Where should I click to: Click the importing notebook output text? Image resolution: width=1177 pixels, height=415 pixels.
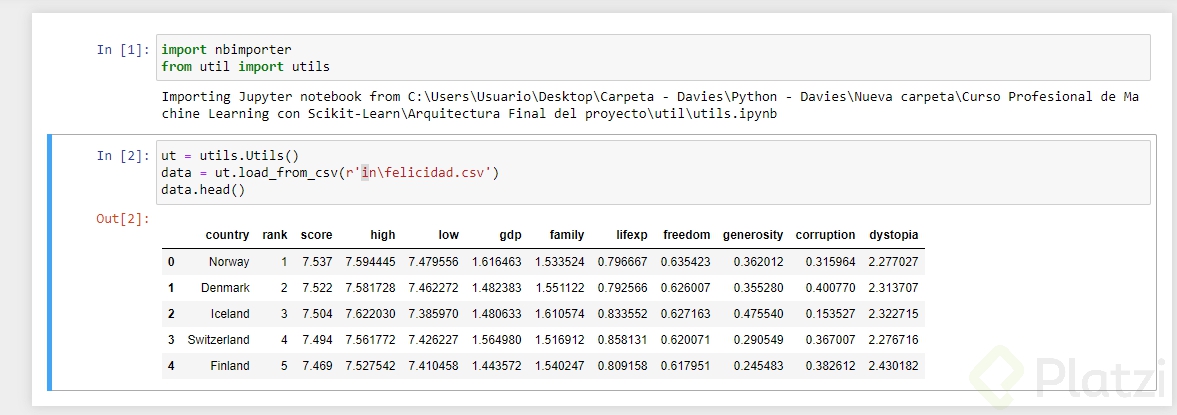tap(650, 105)
